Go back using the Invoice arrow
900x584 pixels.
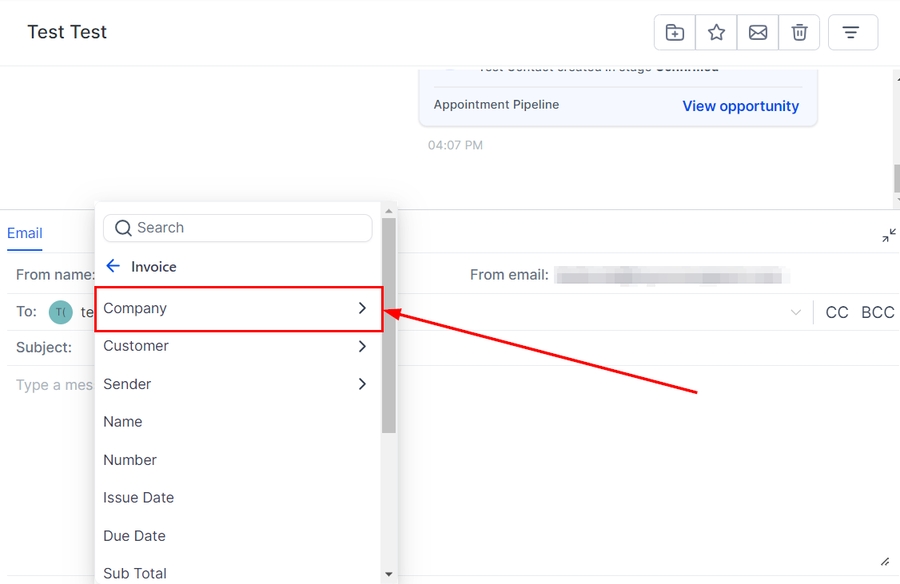(113, 267)
